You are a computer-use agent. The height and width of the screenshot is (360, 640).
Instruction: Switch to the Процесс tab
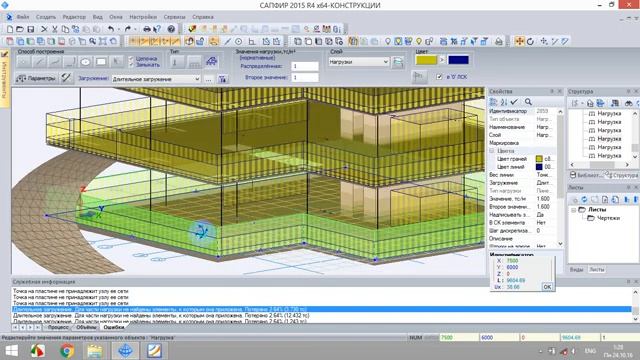click(58, 327)
